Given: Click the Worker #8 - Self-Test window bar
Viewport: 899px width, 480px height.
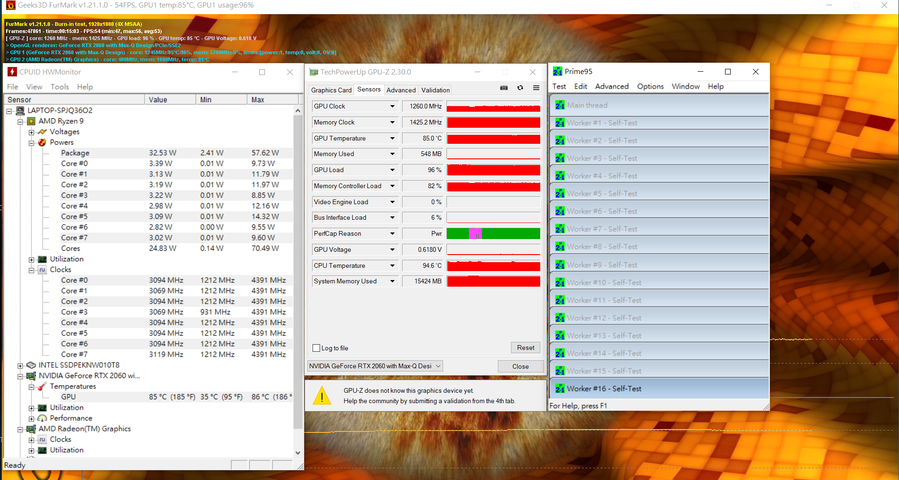Looking at the screenshot, I should (x=659, y=247).
